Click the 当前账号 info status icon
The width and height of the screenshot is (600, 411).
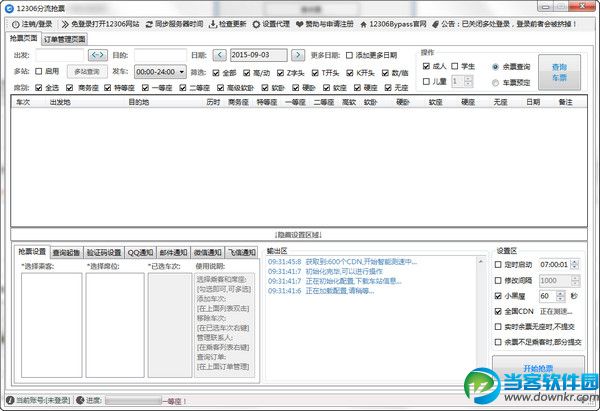tap(10, 400)
